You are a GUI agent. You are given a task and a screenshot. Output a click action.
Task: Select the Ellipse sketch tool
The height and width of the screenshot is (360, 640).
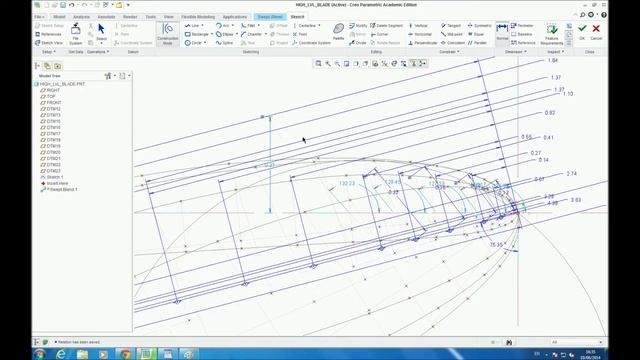[x=224, y=34]
